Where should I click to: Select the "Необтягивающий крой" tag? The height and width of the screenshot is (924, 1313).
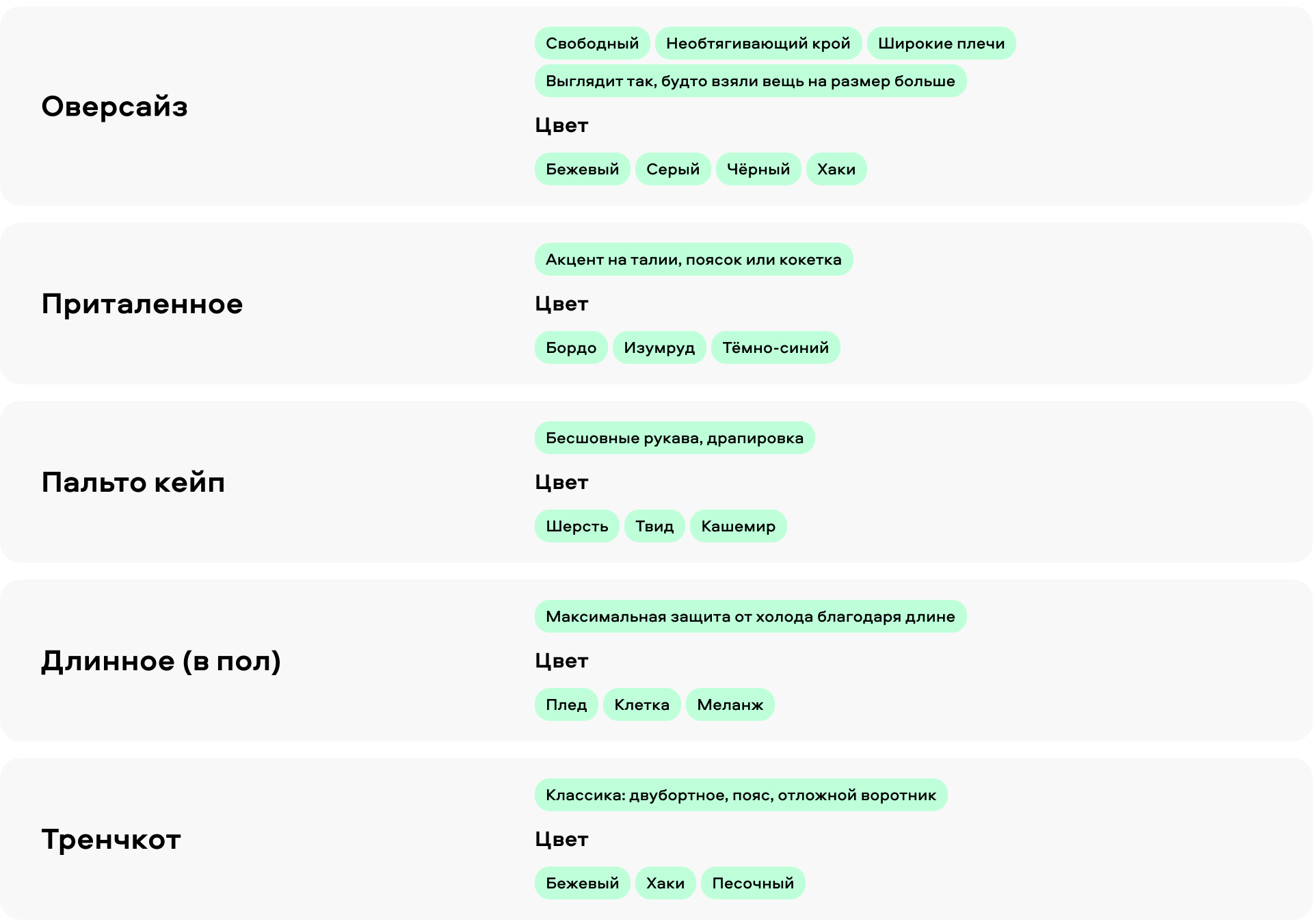[758, 43]
